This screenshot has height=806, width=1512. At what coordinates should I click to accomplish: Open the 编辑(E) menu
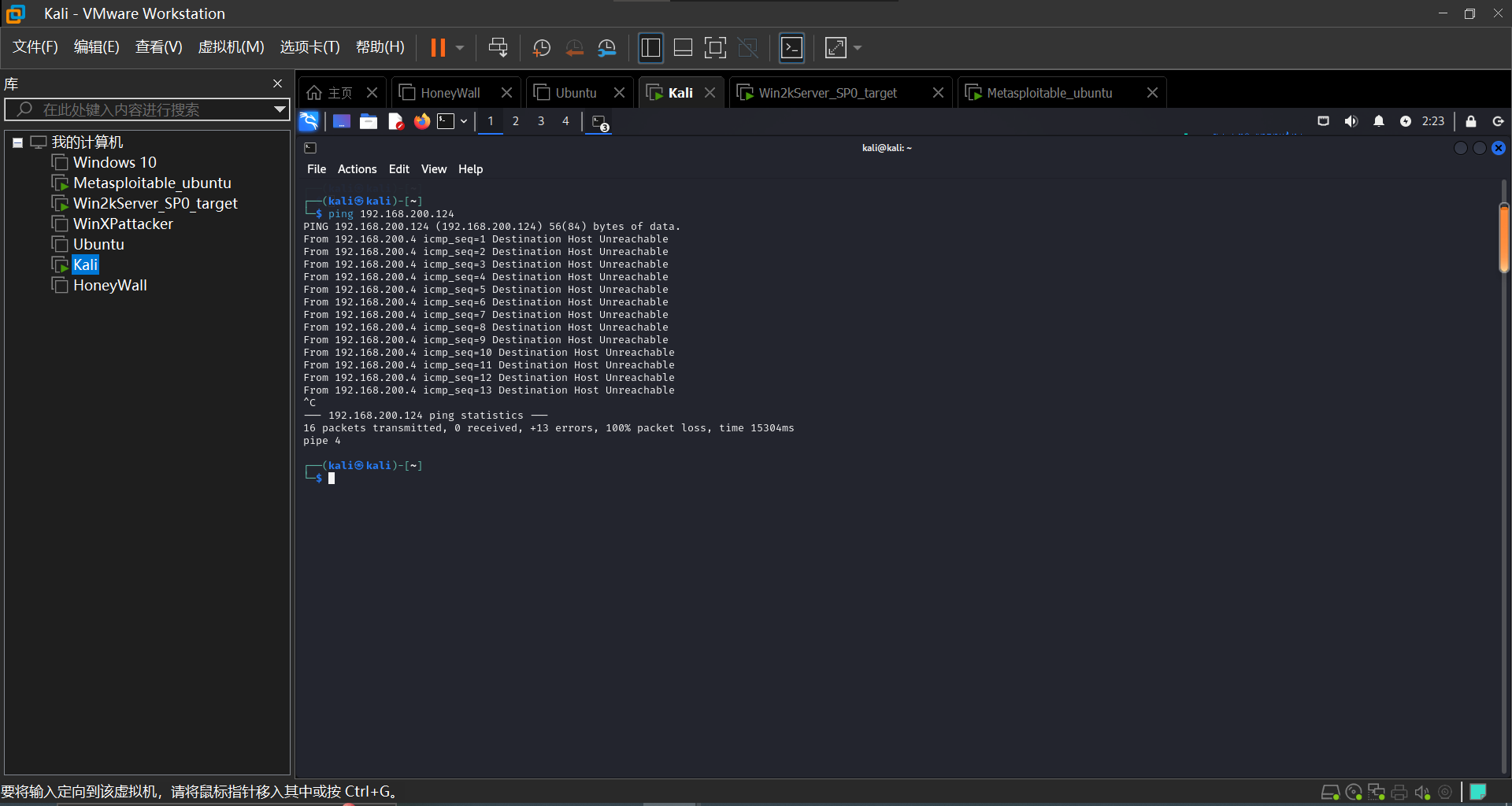tap(96, 47)
